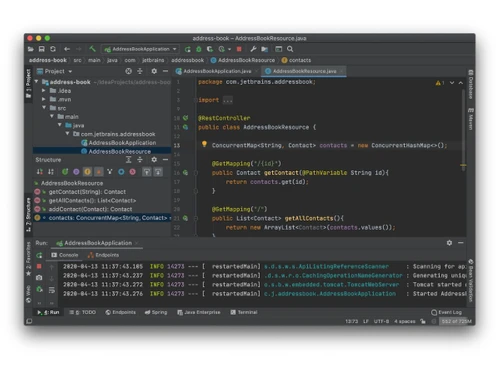
Task: Select getContact(String): Contact in Structure
Action: [87, 192]
